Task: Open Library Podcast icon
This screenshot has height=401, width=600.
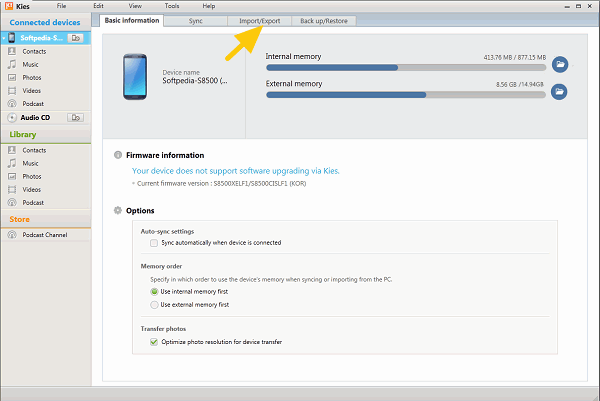Action: (12, 202)
